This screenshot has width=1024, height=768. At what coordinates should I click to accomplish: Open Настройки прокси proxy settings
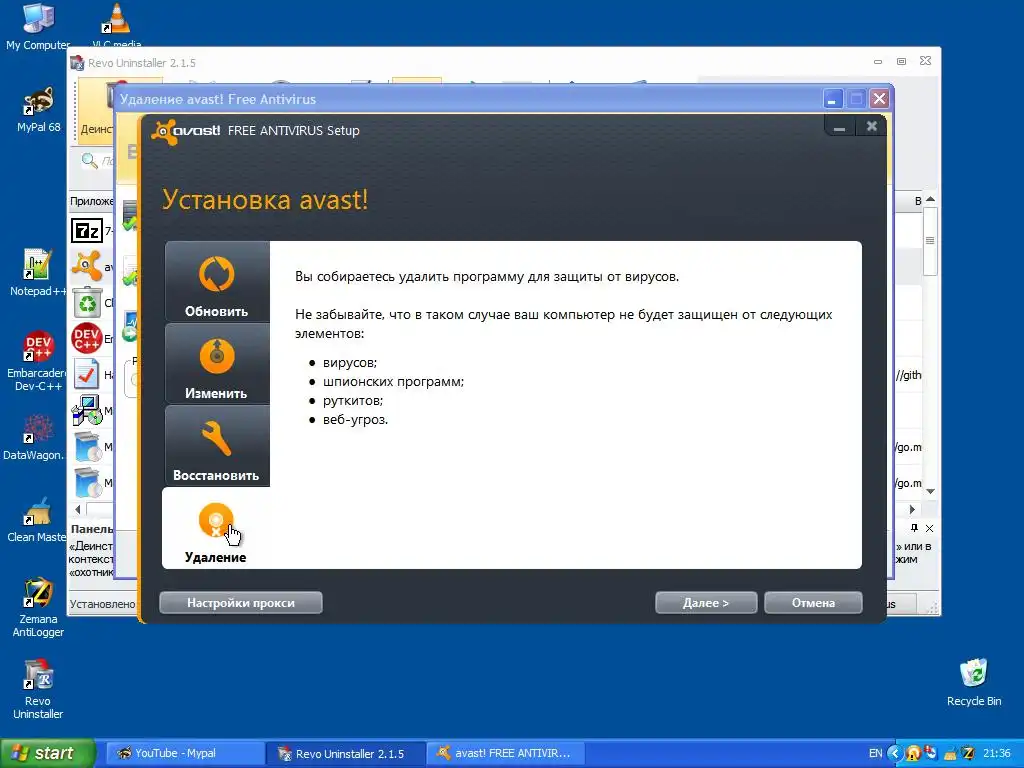[x=241, y=603]
